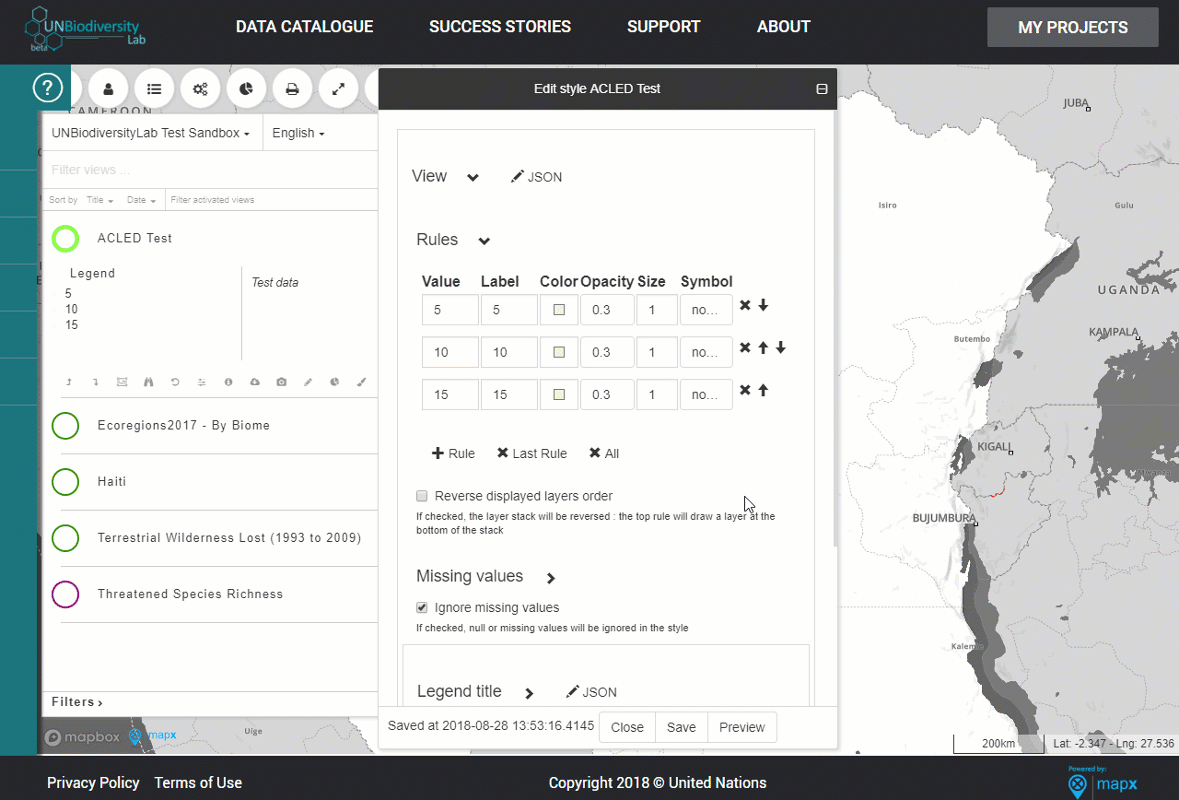Open the Support menu

click(x=664, y=27)
